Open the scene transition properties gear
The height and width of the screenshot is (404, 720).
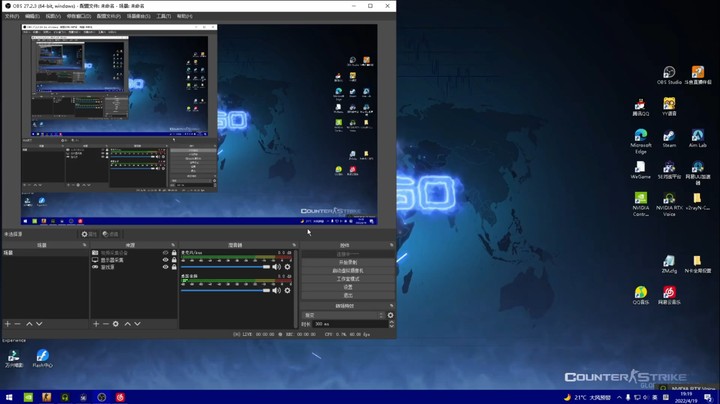pos(390,315)
